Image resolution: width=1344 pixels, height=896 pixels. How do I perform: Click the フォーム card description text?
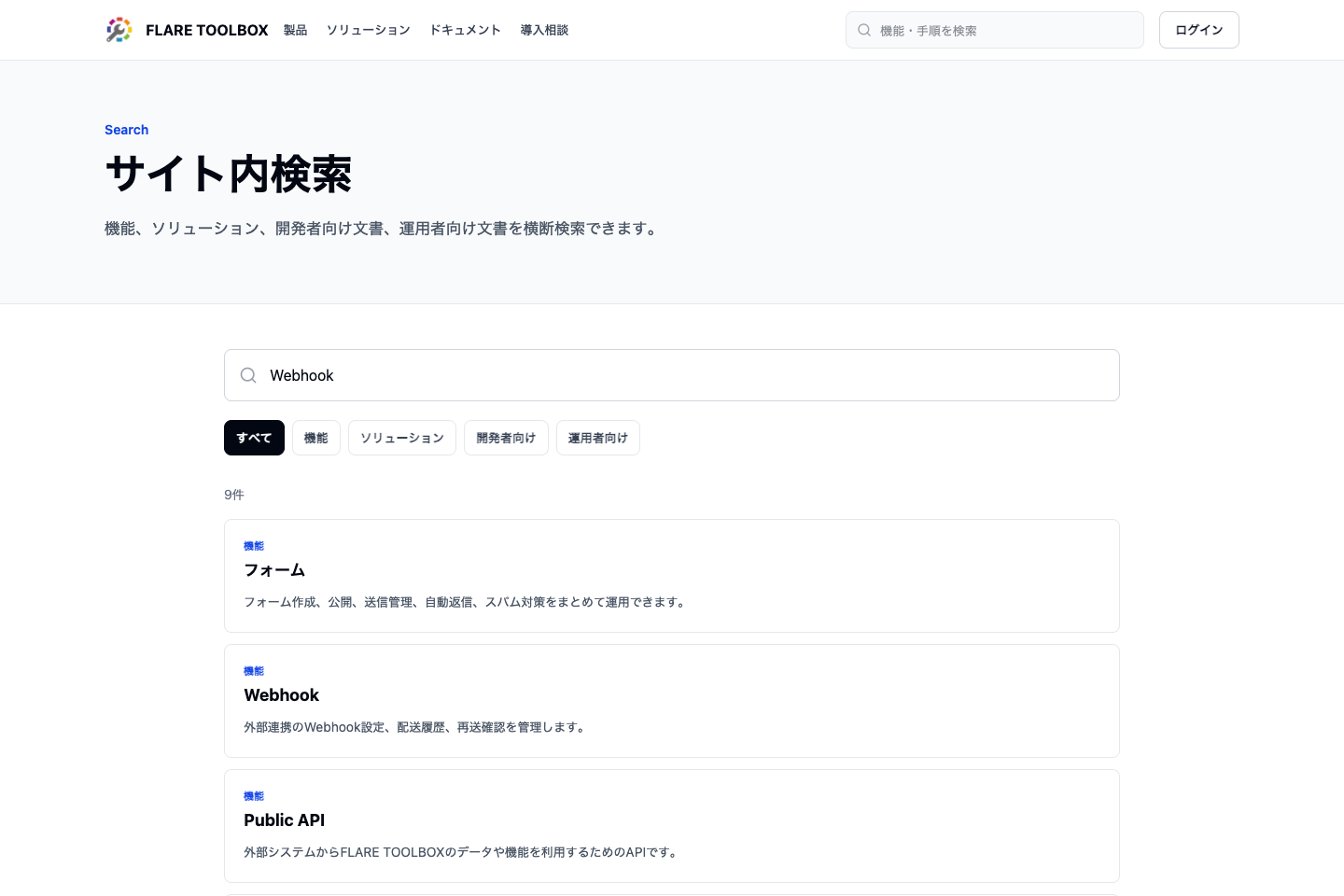point(467,602)
